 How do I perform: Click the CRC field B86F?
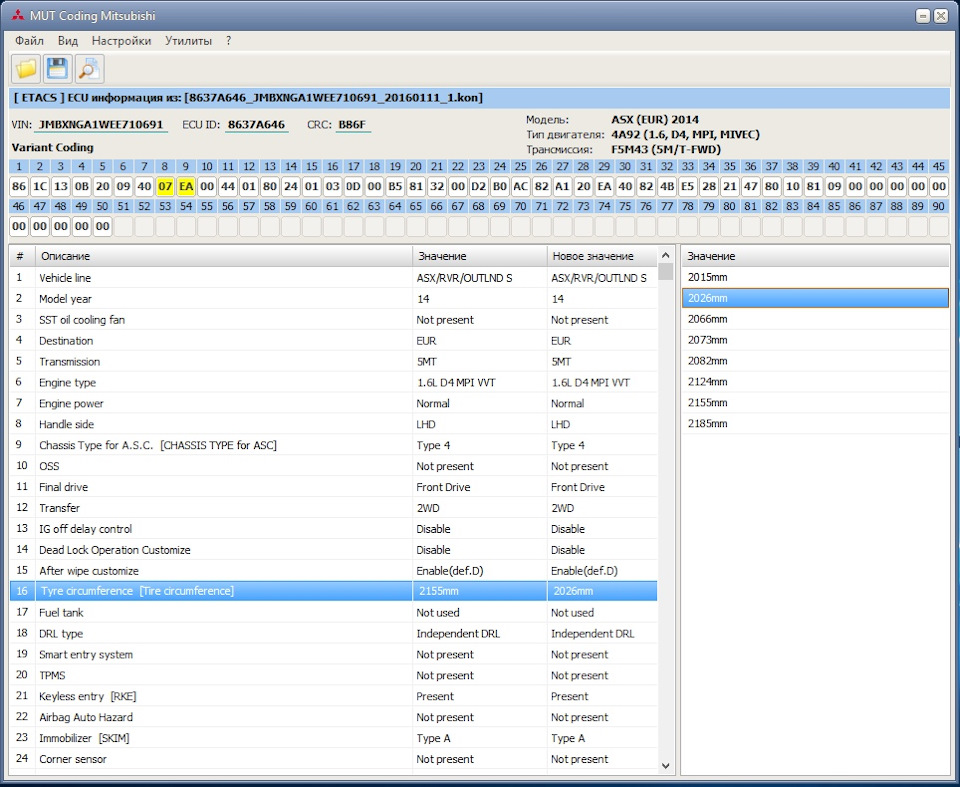pyautogui.click(x=353, y=125)
